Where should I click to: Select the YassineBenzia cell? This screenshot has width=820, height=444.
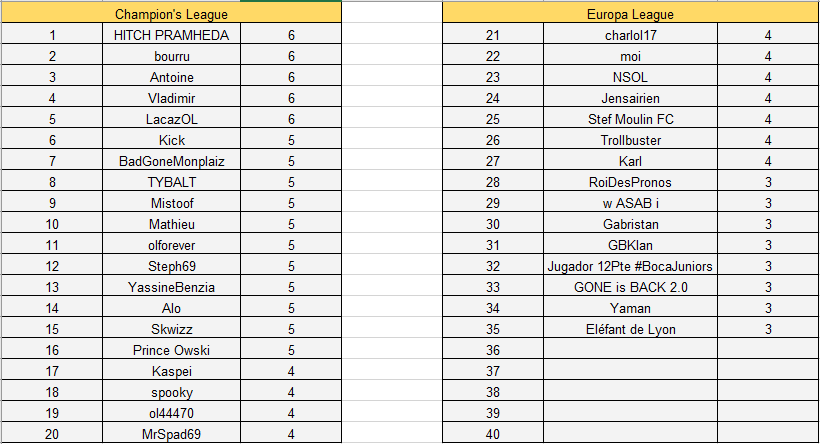[171, 287]
